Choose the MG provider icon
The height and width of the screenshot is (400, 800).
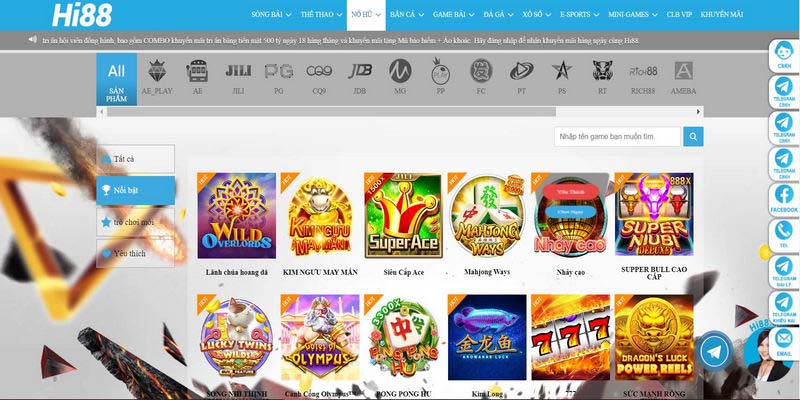(400, 78)
